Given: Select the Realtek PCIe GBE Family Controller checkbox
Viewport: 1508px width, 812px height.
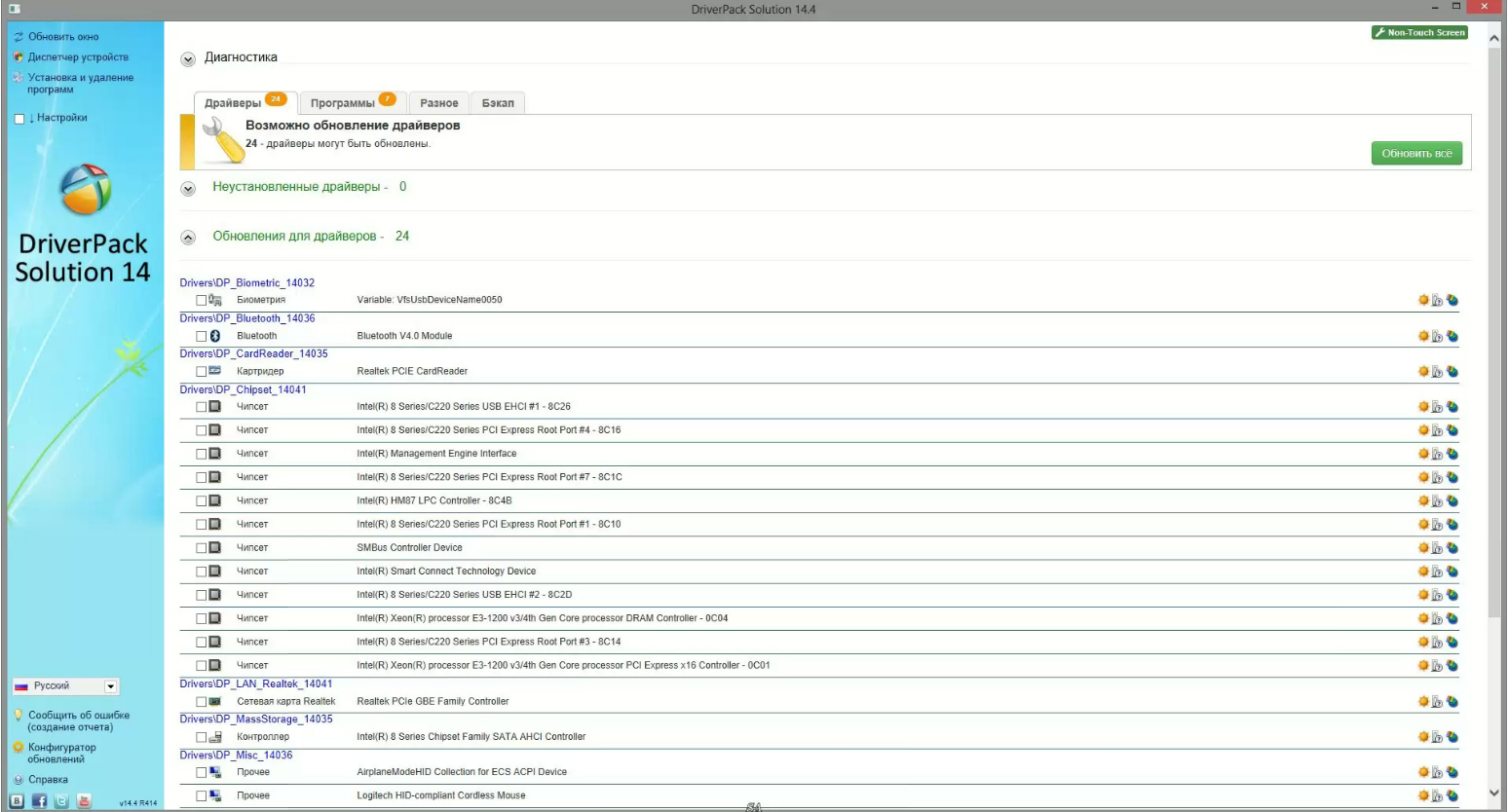Looking at the screenshot, I should [x=200, y=700].
